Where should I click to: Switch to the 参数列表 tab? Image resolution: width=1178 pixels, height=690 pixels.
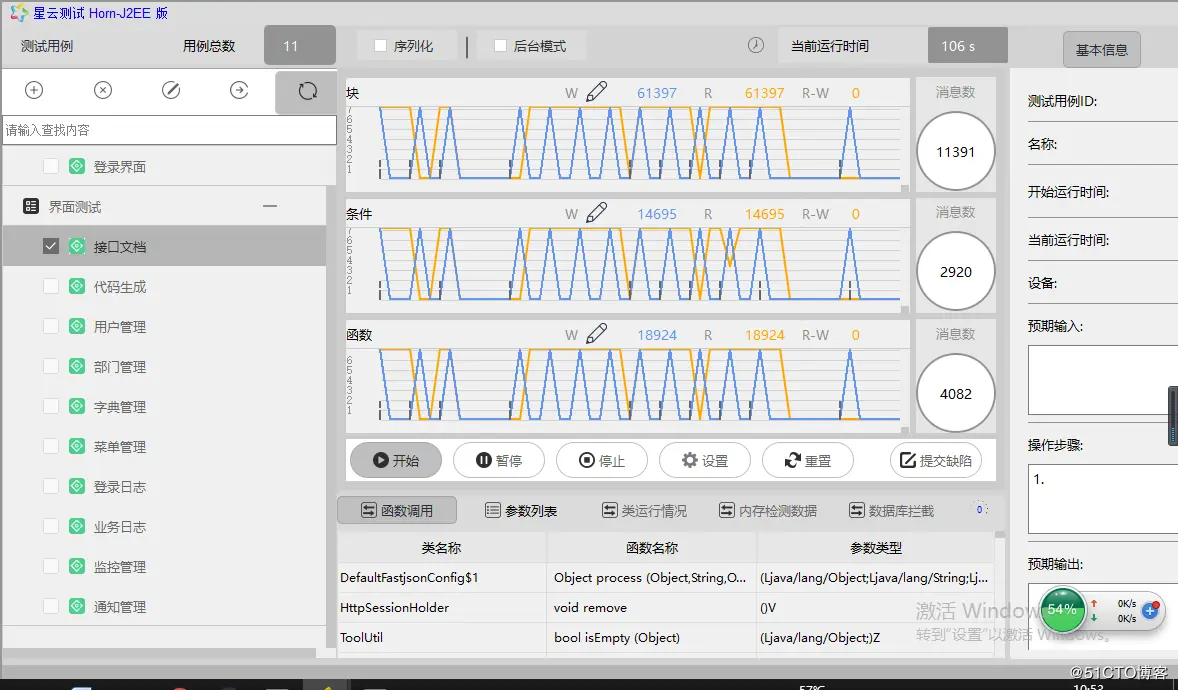pyautogui.click(x=521, y=511)
